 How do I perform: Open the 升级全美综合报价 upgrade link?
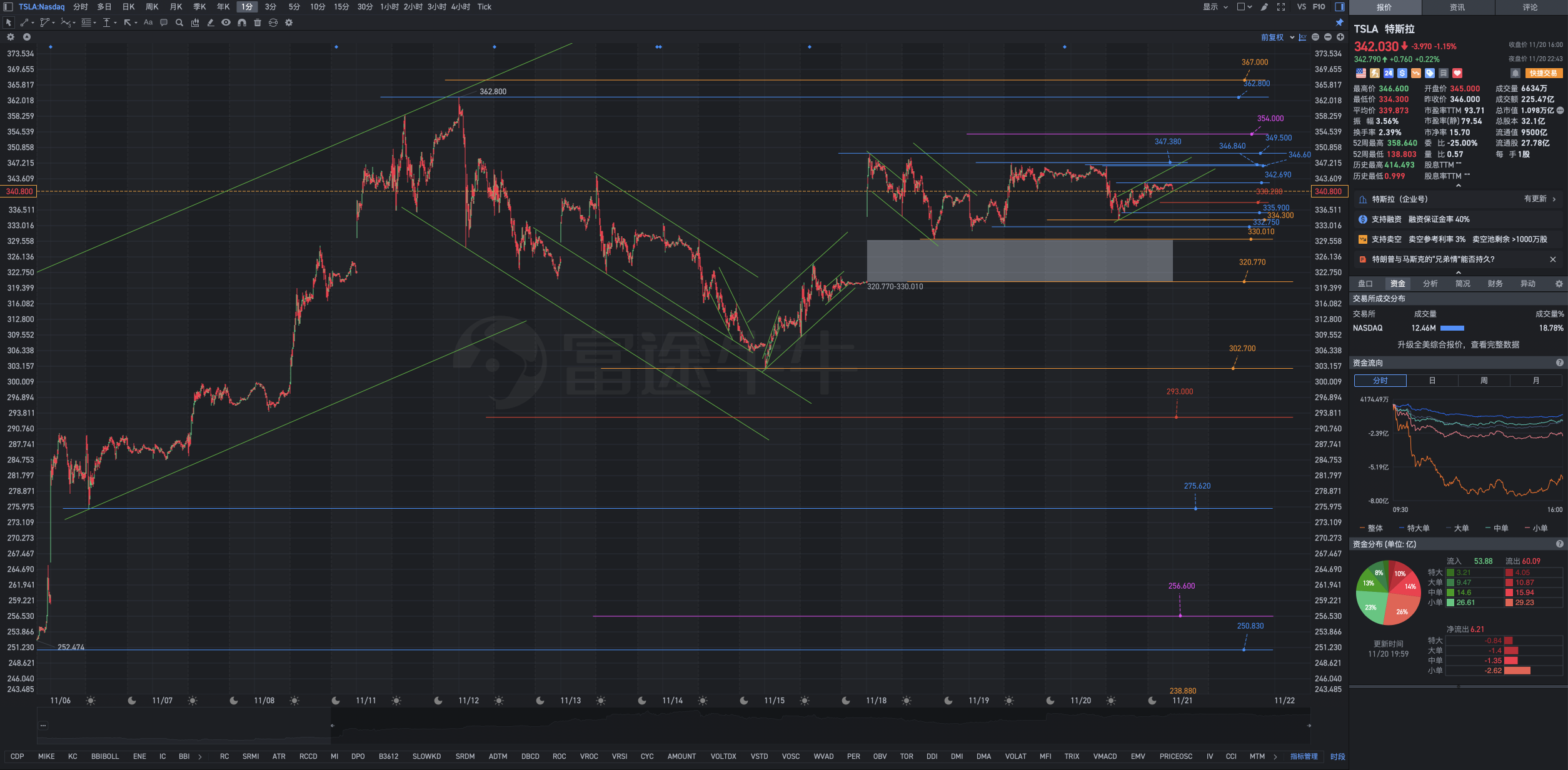point(1458,345)
